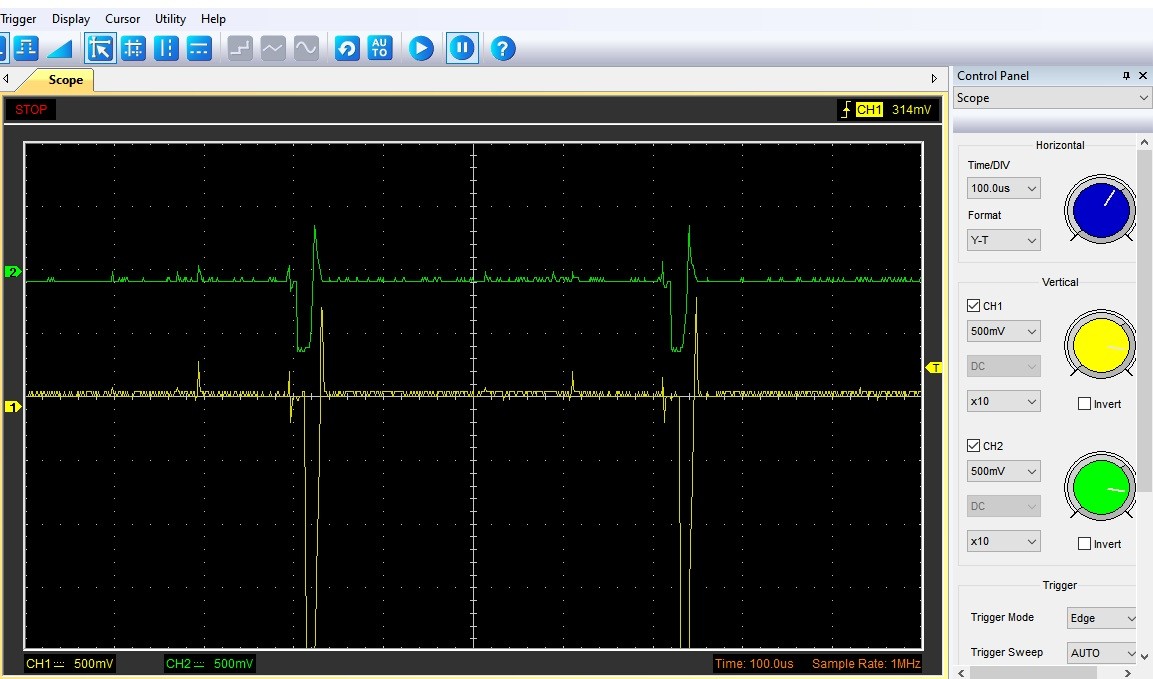Click the blue ramp triangle toolbar icon
Viewport: 1153px width, 679px height.
[60, 48]
